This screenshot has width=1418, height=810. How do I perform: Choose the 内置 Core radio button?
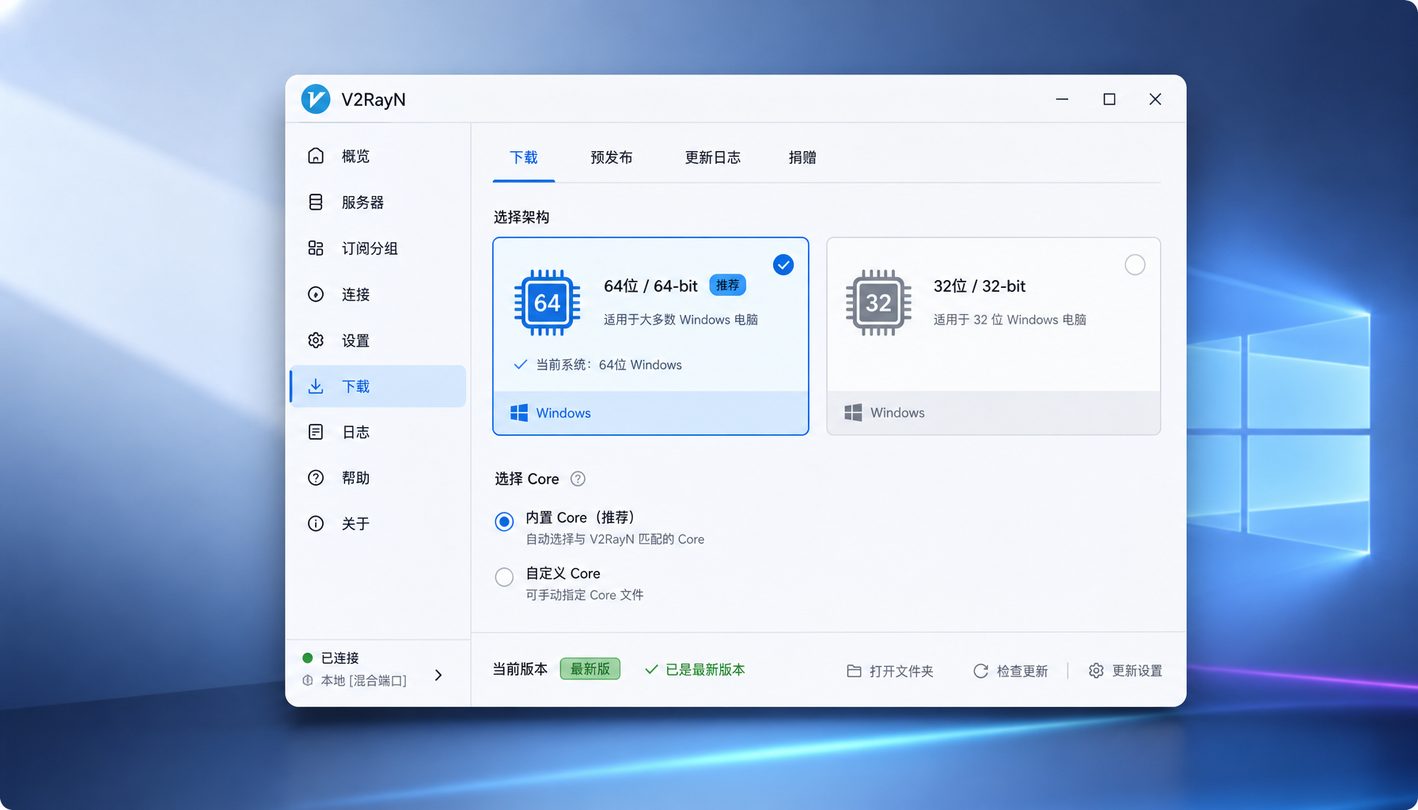coord(505,521)
